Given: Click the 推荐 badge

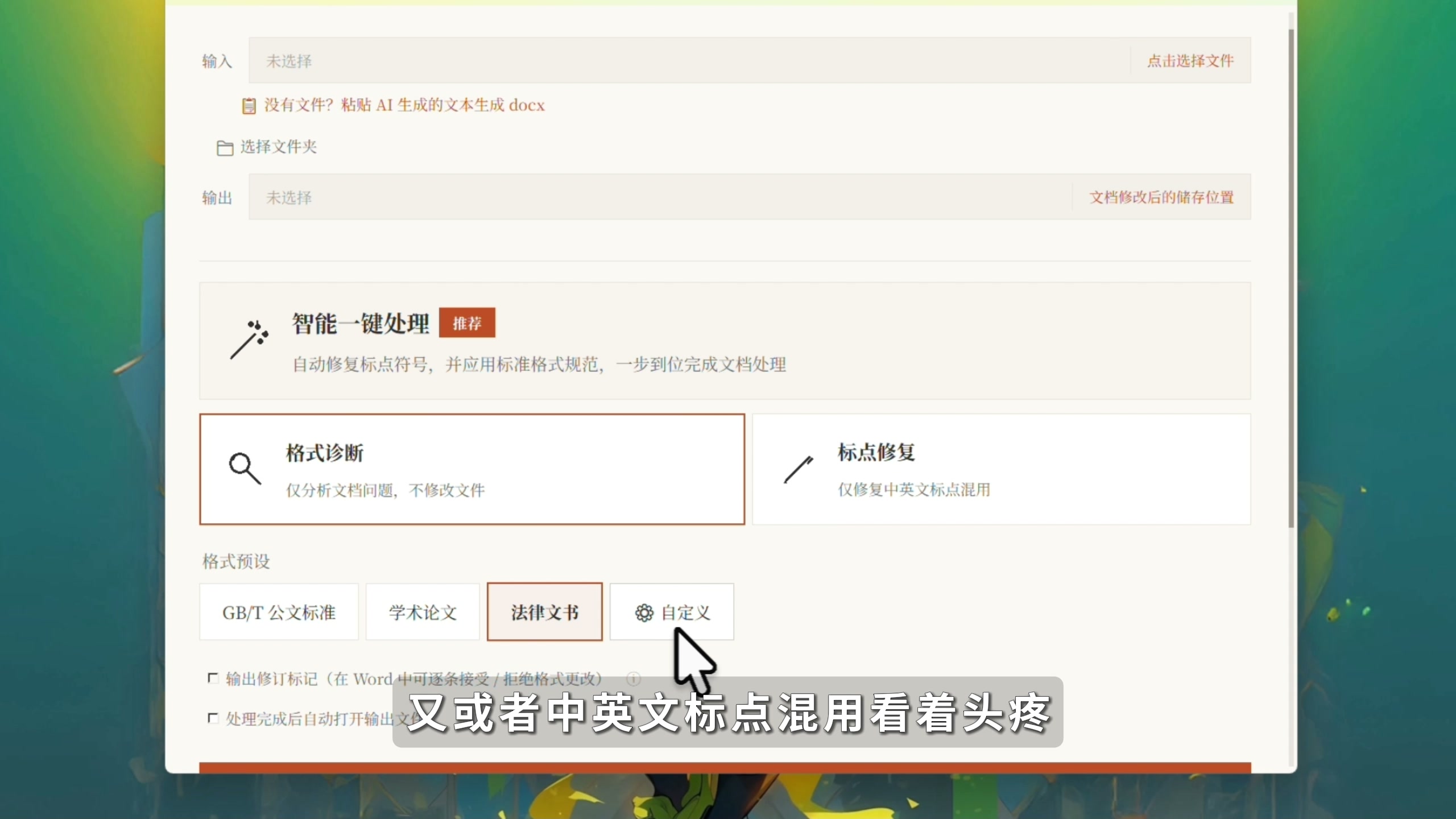Looking at the screenshot, I should (467, 323).
